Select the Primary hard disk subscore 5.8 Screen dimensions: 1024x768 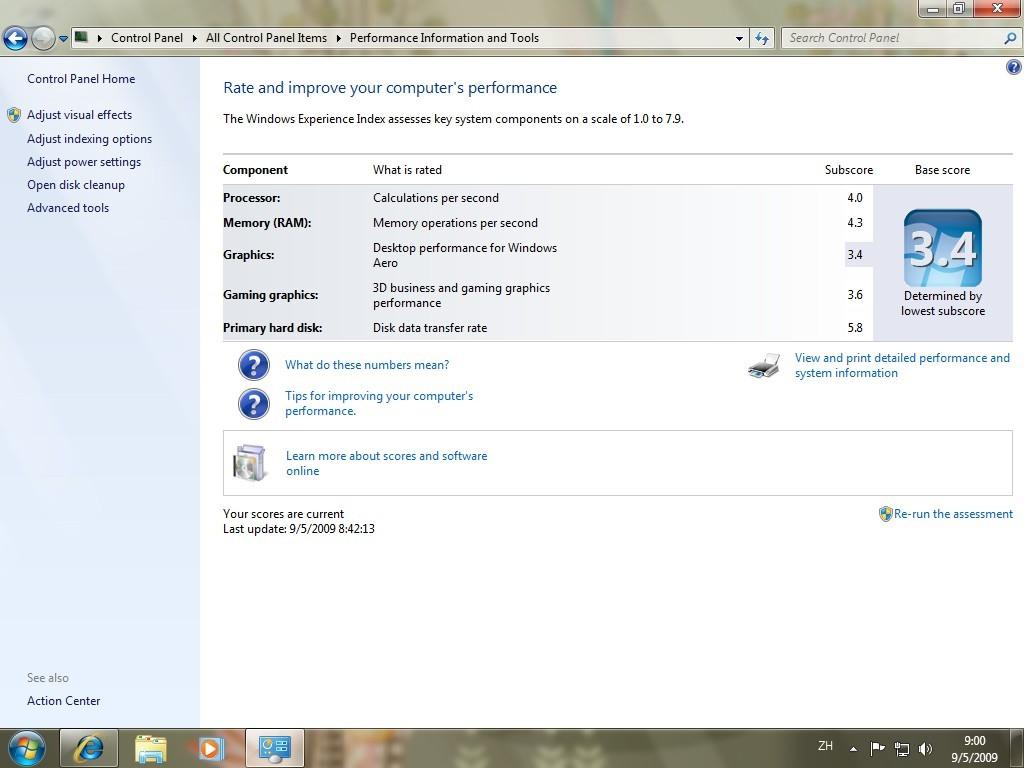855,328
